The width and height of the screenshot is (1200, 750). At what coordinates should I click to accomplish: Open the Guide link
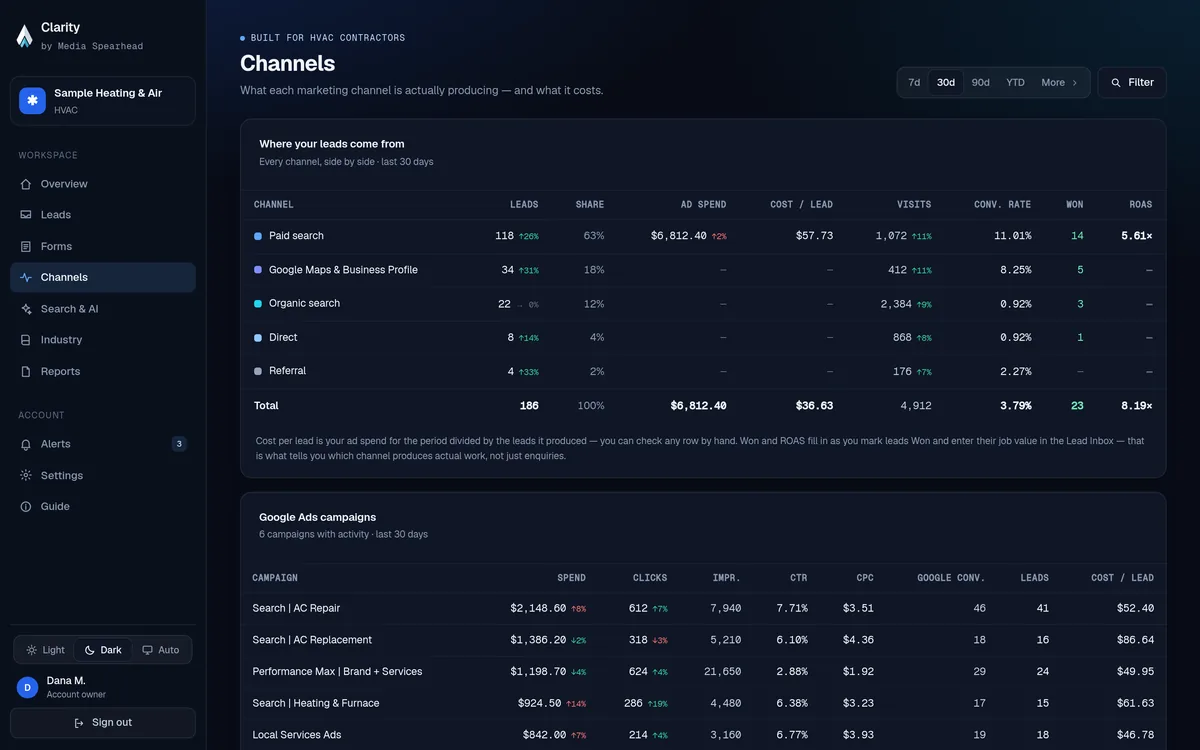103,507
